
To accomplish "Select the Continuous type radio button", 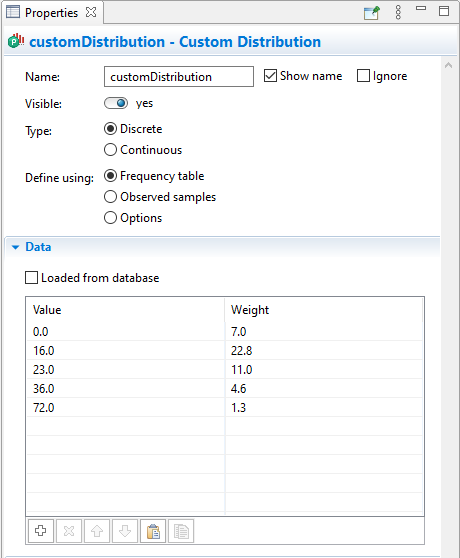I will pyautogui.click(x=110, y=149).
